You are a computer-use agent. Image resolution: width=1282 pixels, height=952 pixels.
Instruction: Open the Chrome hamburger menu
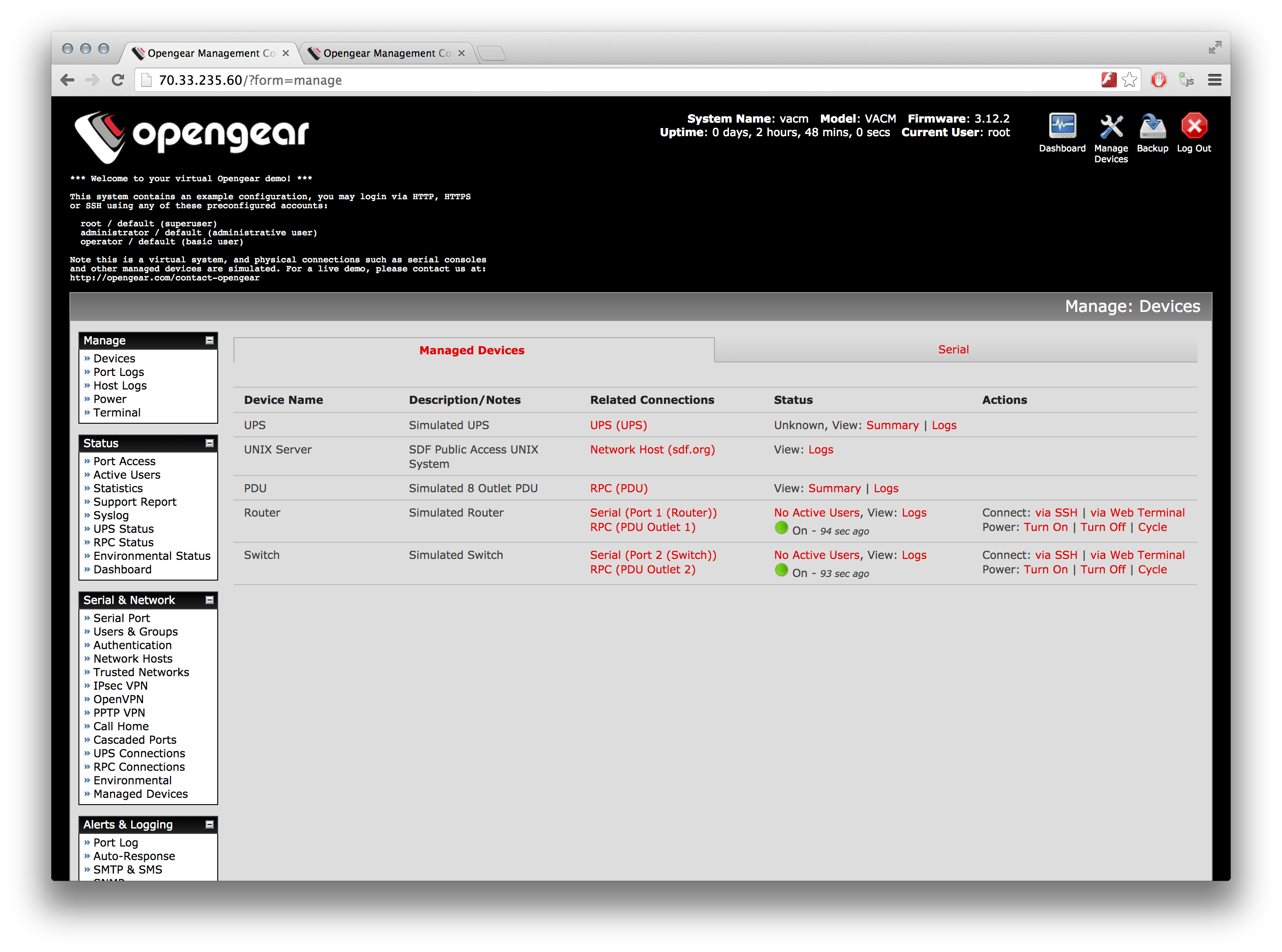(1214, 80)
